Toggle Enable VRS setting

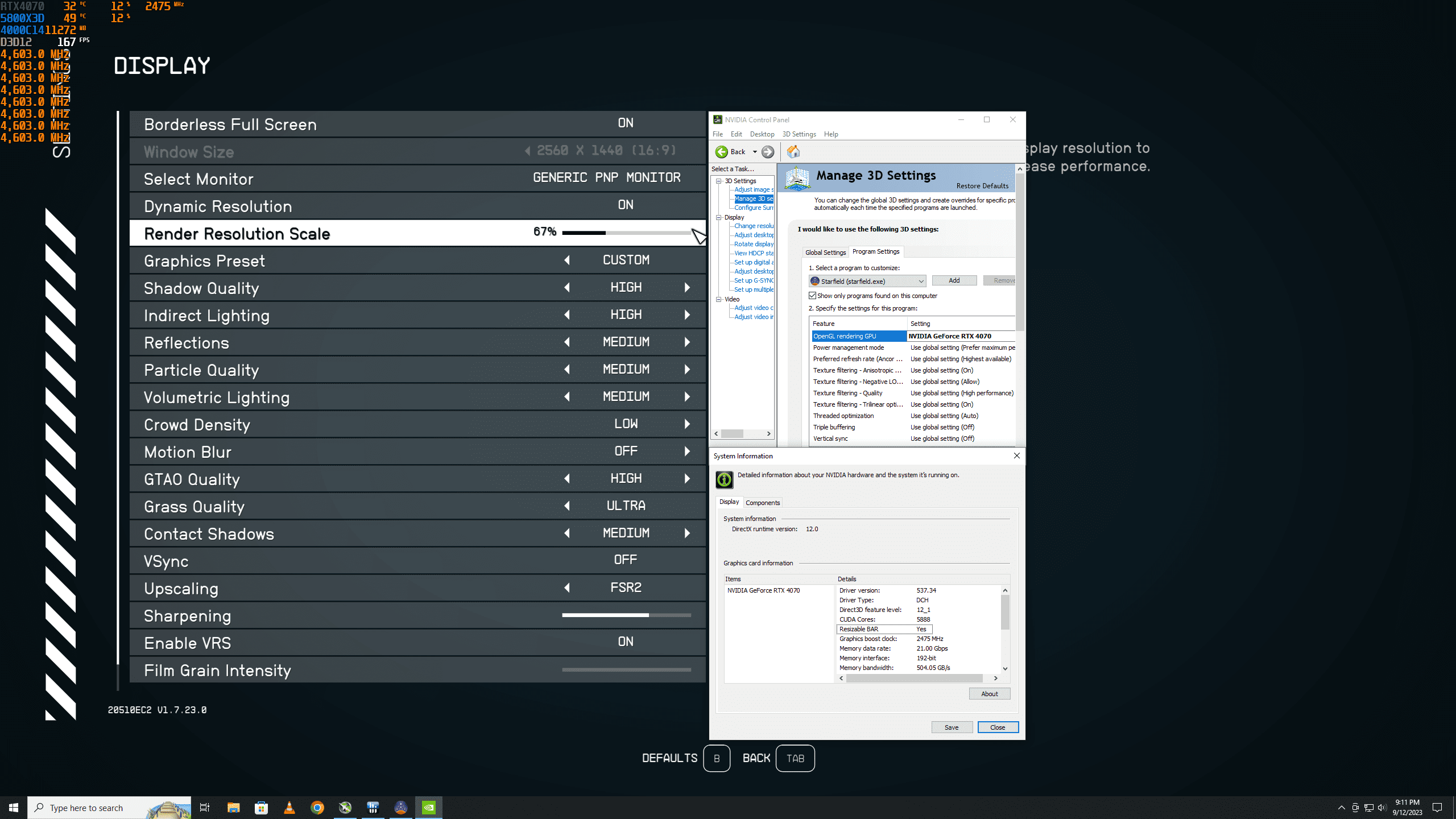(x=417, y=643)
